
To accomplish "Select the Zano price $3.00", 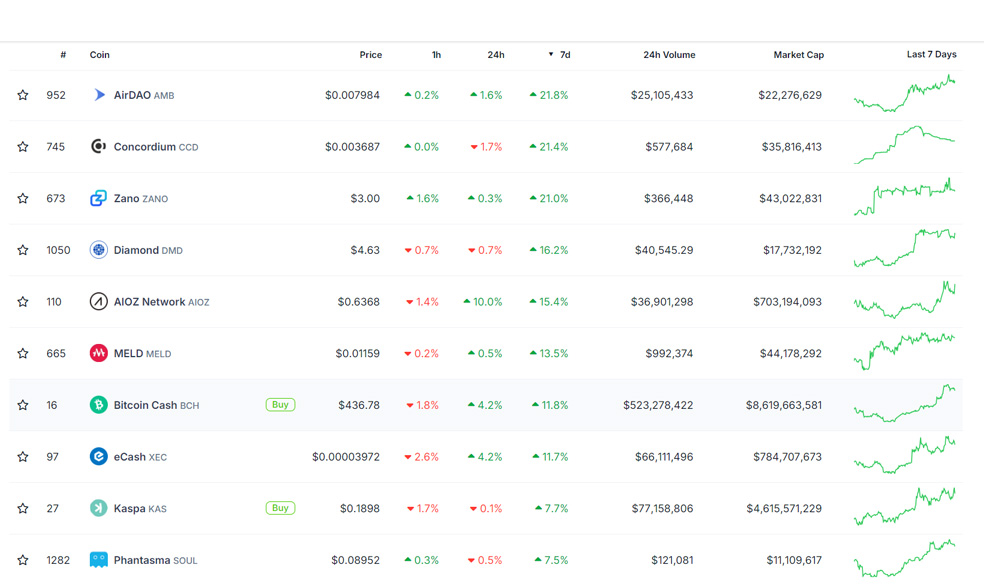I will (x=365, y=199).
